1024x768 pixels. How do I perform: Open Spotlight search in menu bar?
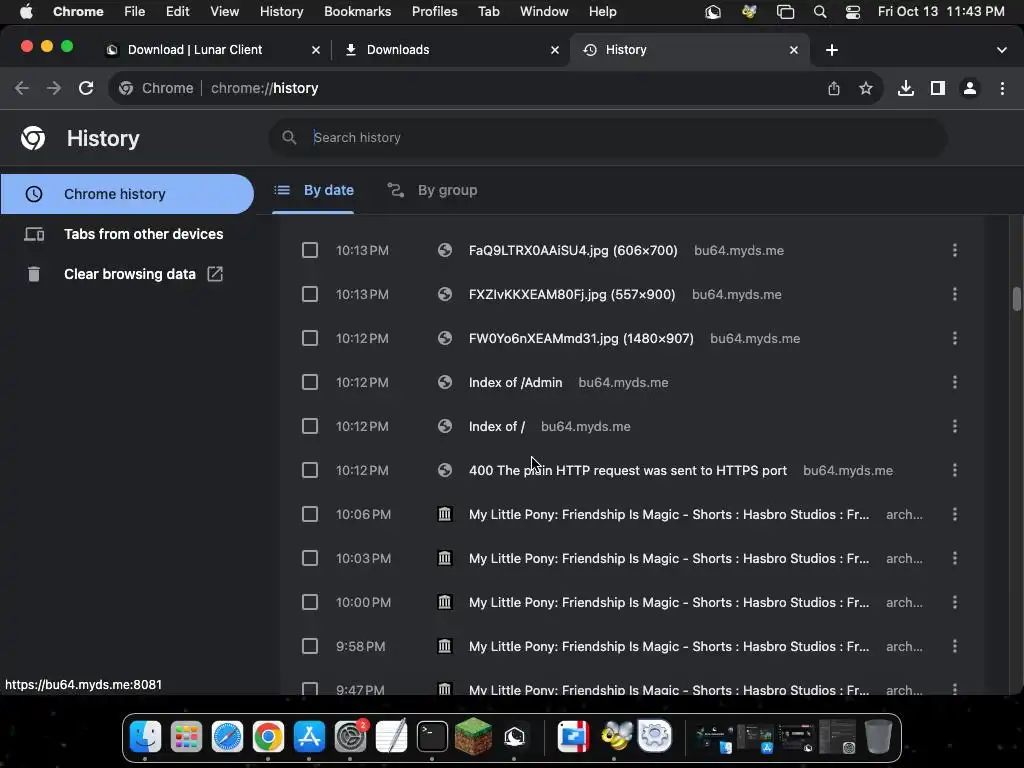[820, 12]
